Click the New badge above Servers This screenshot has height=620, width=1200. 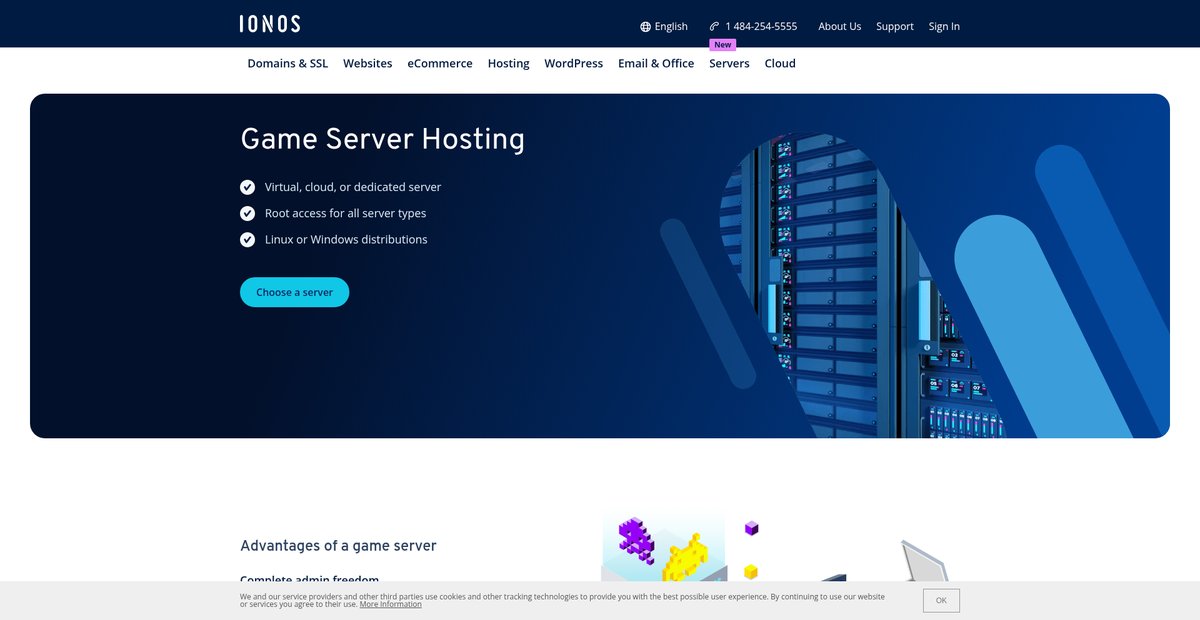point(723,45)
